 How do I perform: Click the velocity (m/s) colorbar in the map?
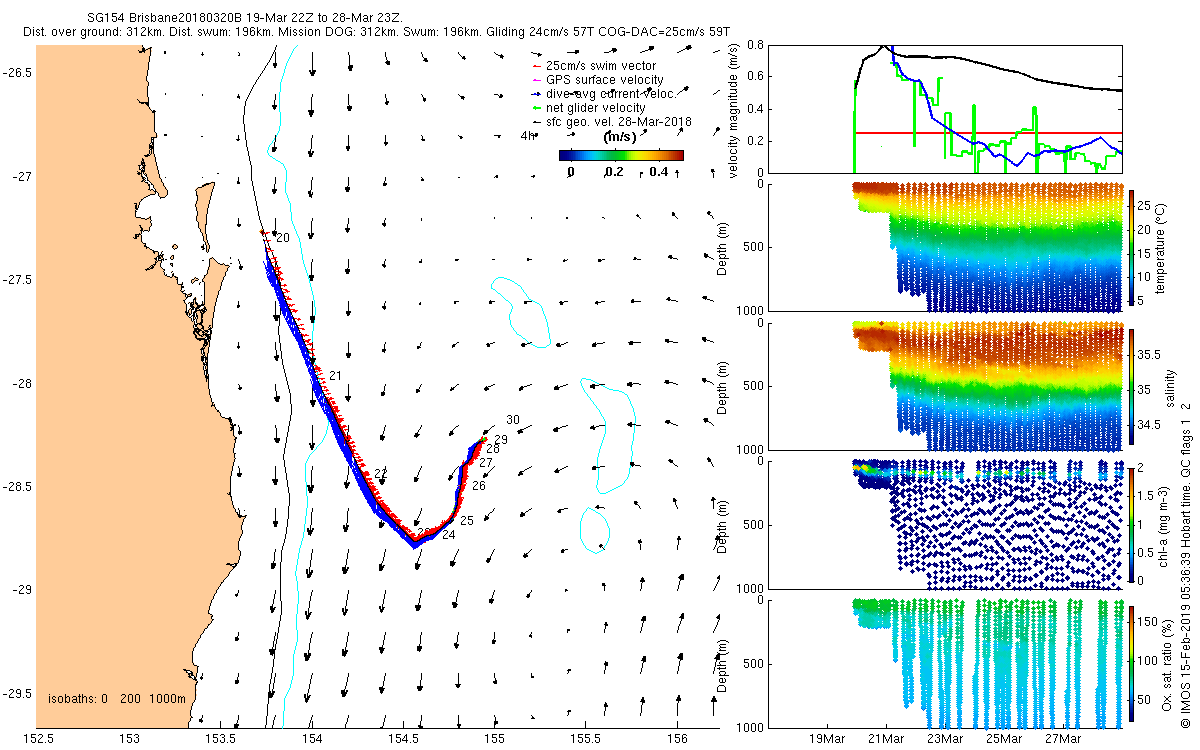[620, 155]
